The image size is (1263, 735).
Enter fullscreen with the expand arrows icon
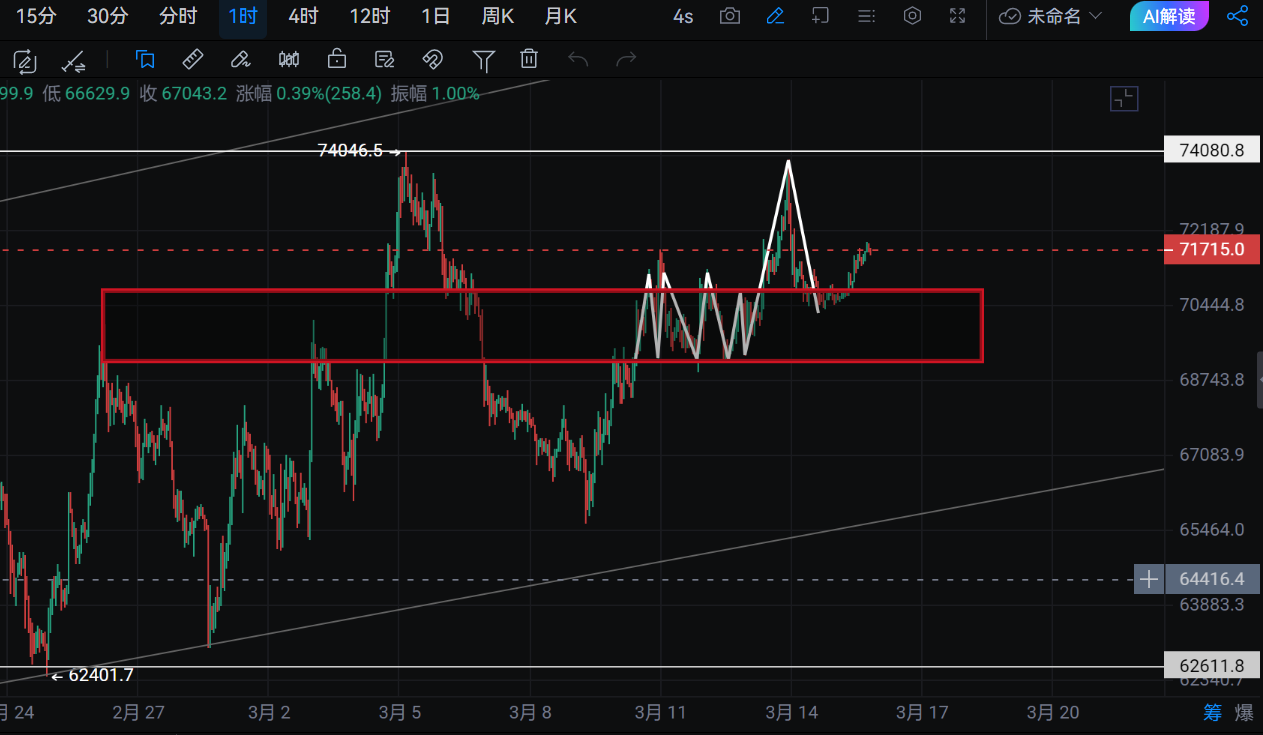point(957,16)
